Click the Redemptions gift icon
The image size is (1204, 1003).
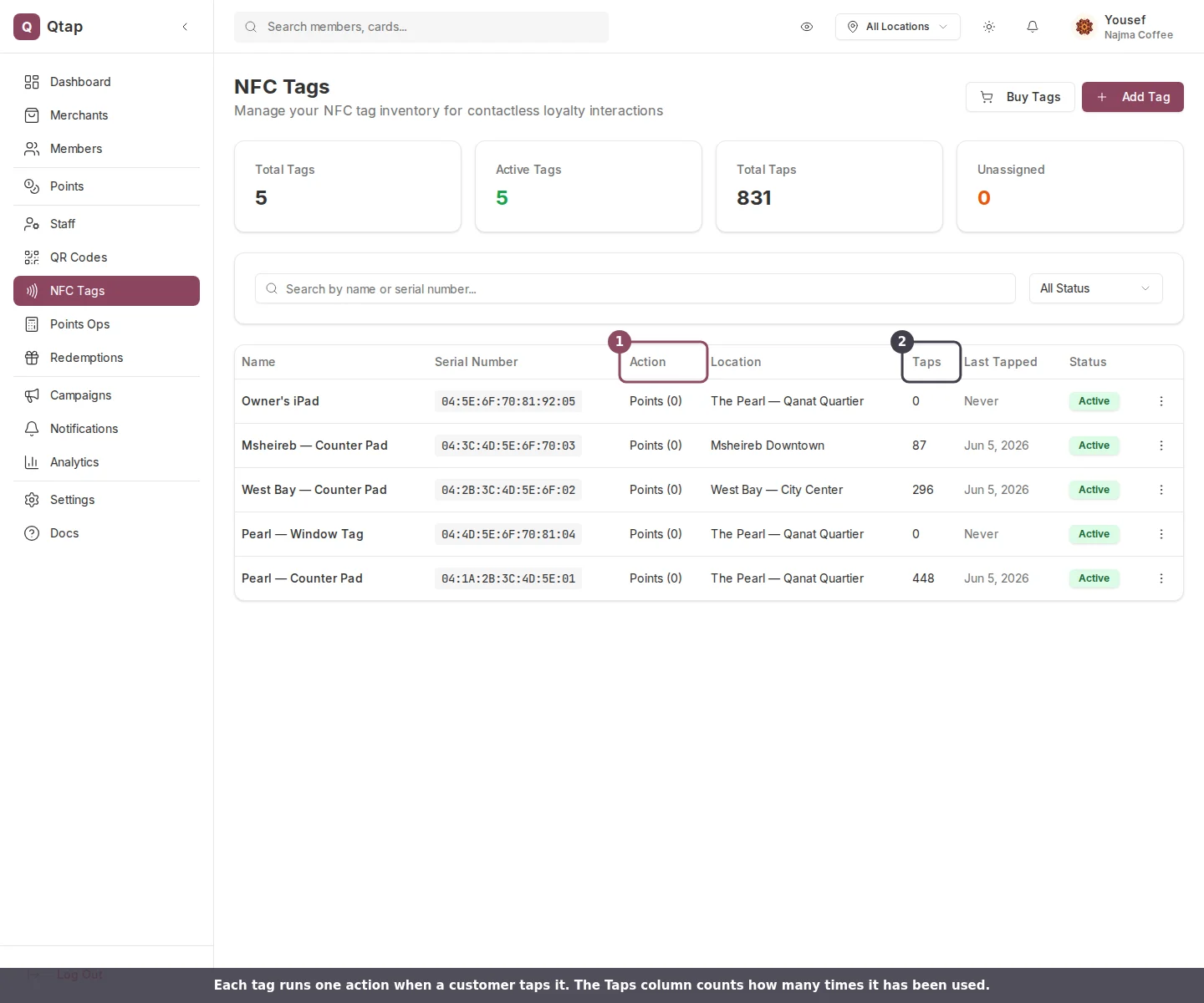point(32,358)
